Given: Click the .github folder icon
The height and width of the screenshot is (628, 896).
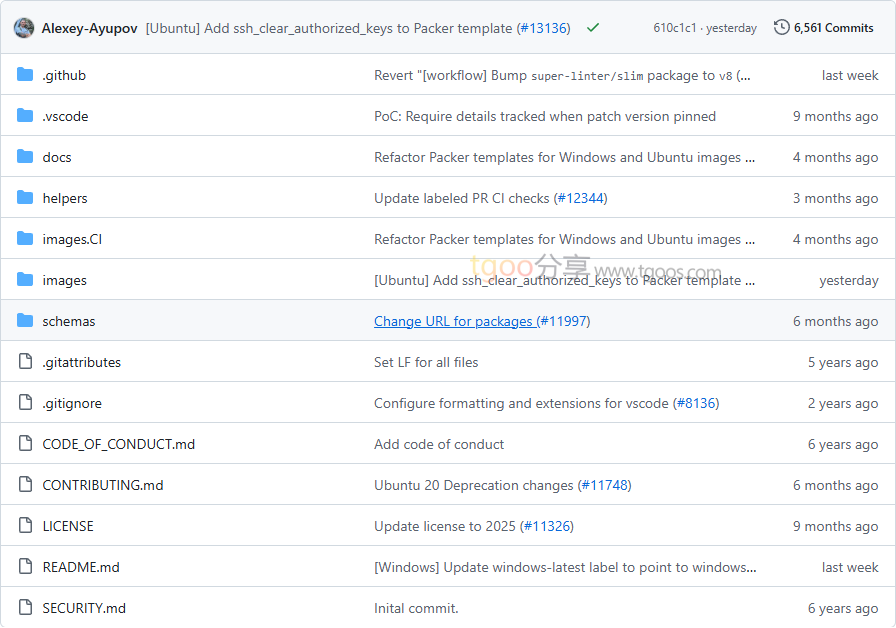Looking at the screenshot, I should click(25, 75).
